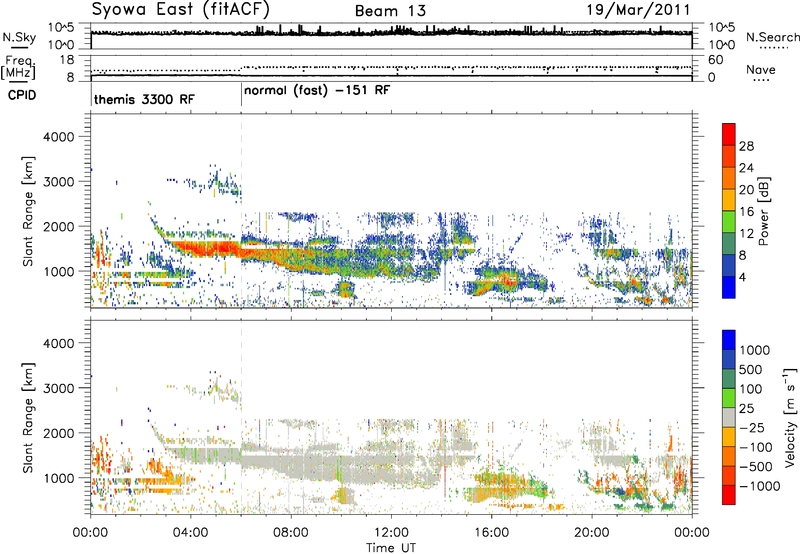This screenshot has width=800, height=554.
Task: Click the '12:00' time axis label
Action: pyautogui.click(x=391, y=533)
